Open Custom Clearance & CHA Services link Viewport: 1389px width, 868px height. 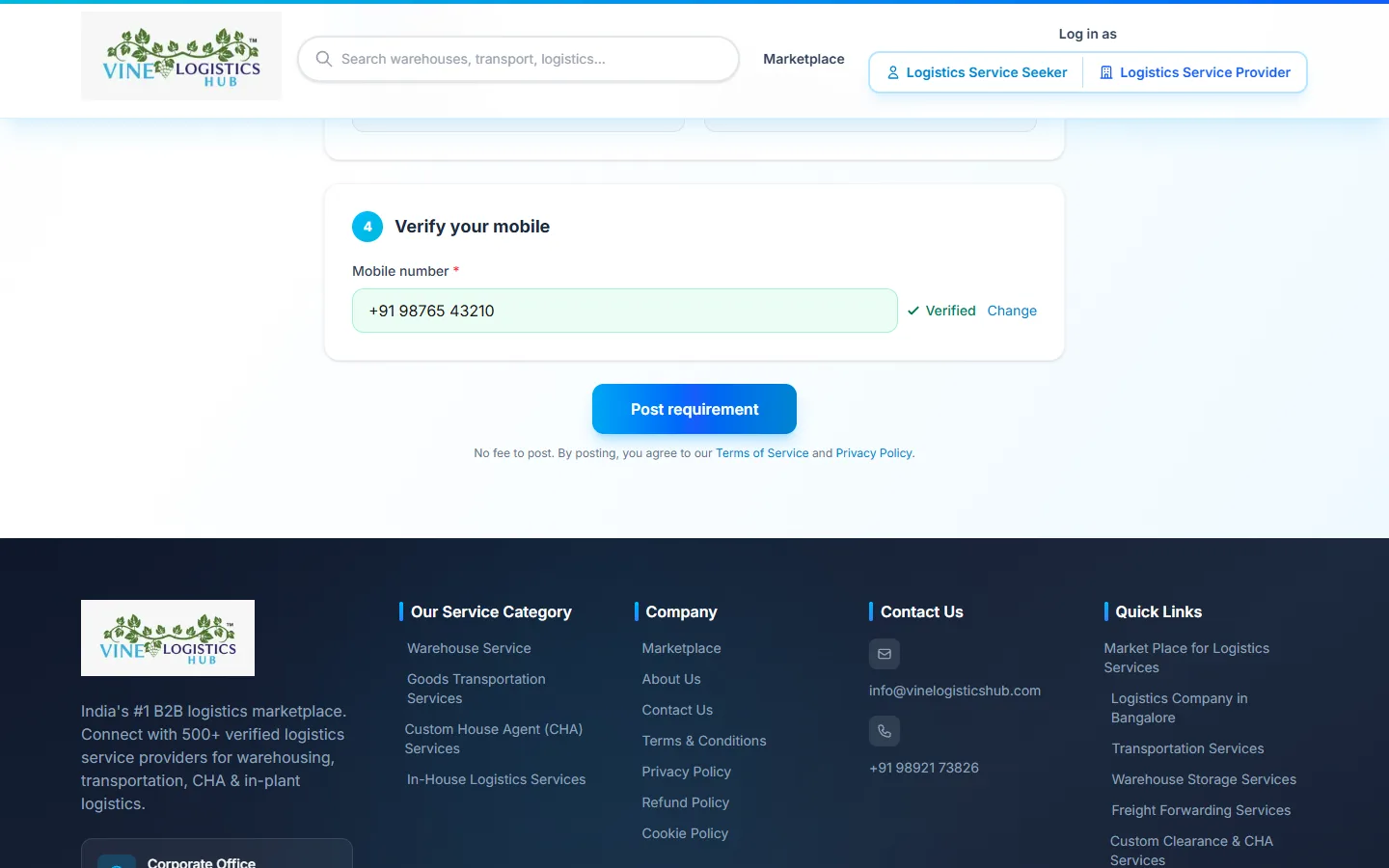[1191, 851]
